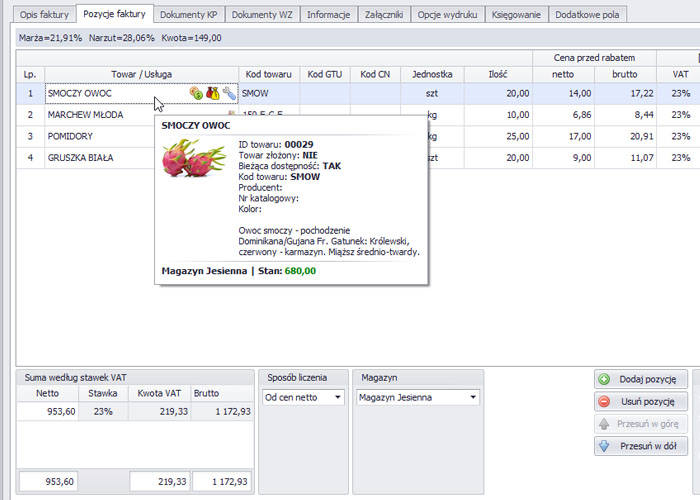Click the Towar / Usługa column header
This screenshot has height=500, width=700.
[141, 73]
